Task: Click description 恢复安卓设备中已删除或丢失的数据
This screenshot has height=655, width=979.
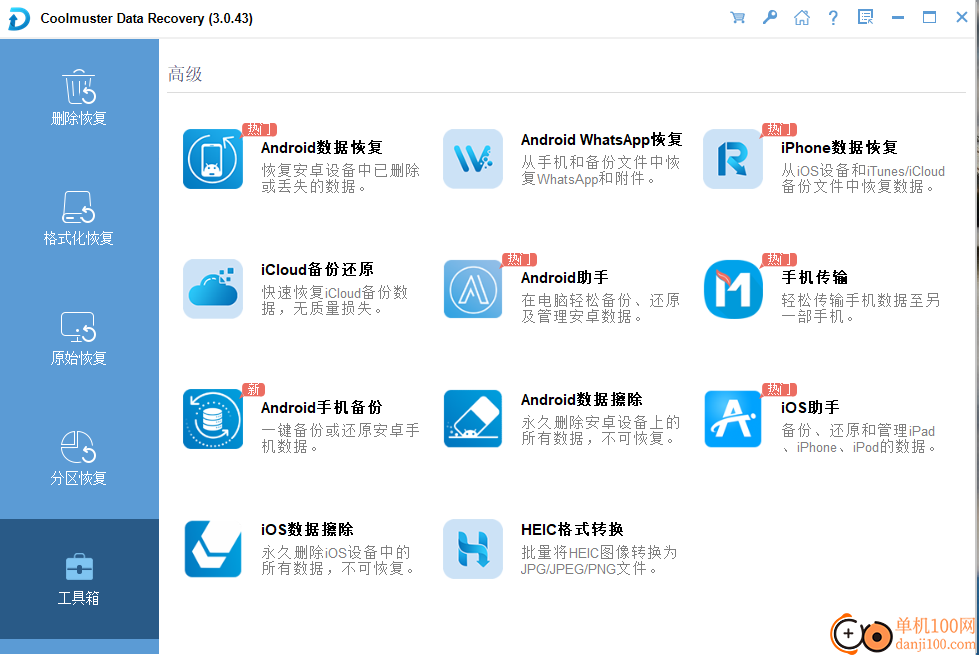Action: point(340,178)
